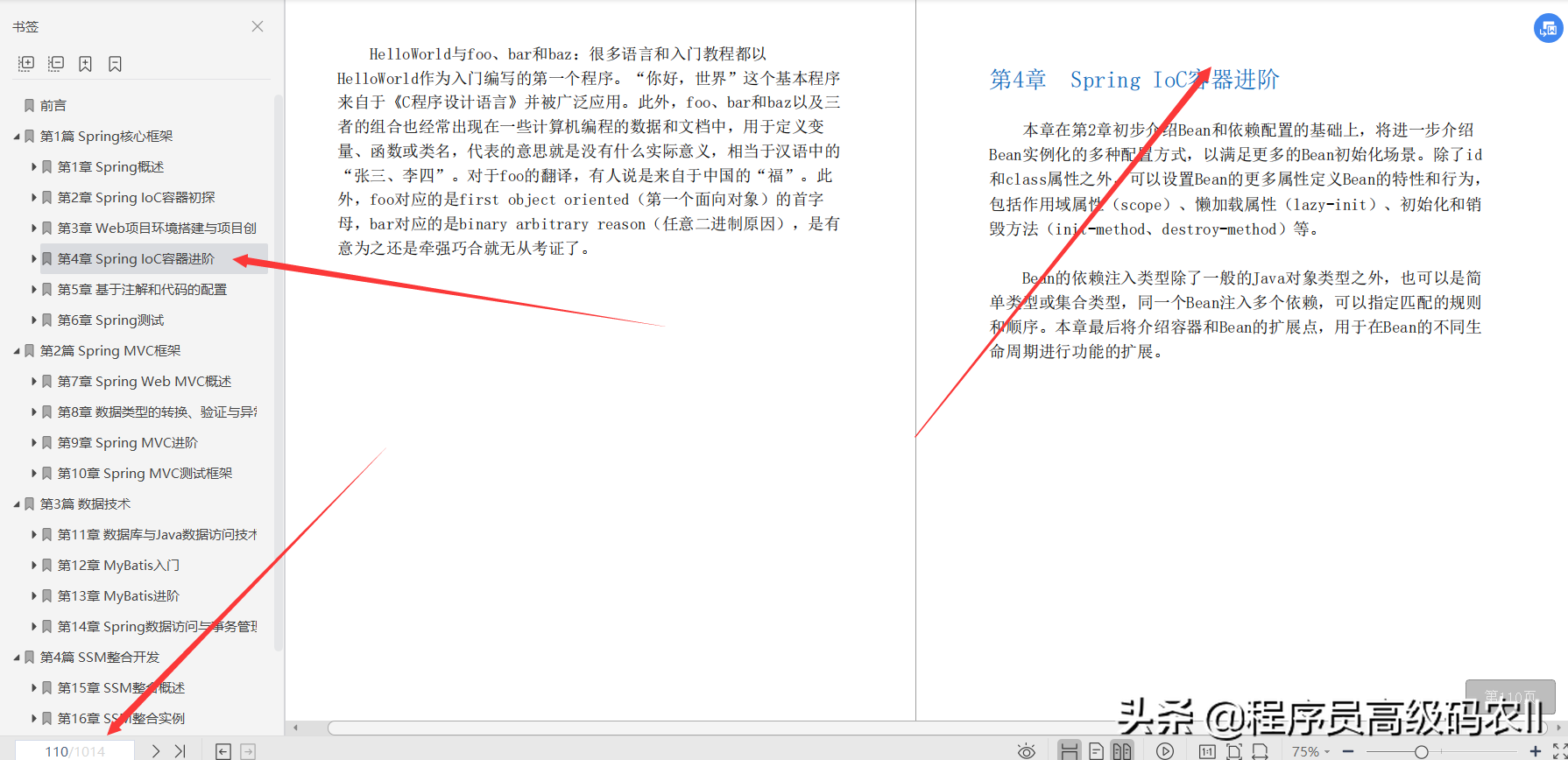The width and height of the screenshot is (1568, 760).
Task: Collapse the 第3篇 数据技术 section
Action: [x=17, y=504]
